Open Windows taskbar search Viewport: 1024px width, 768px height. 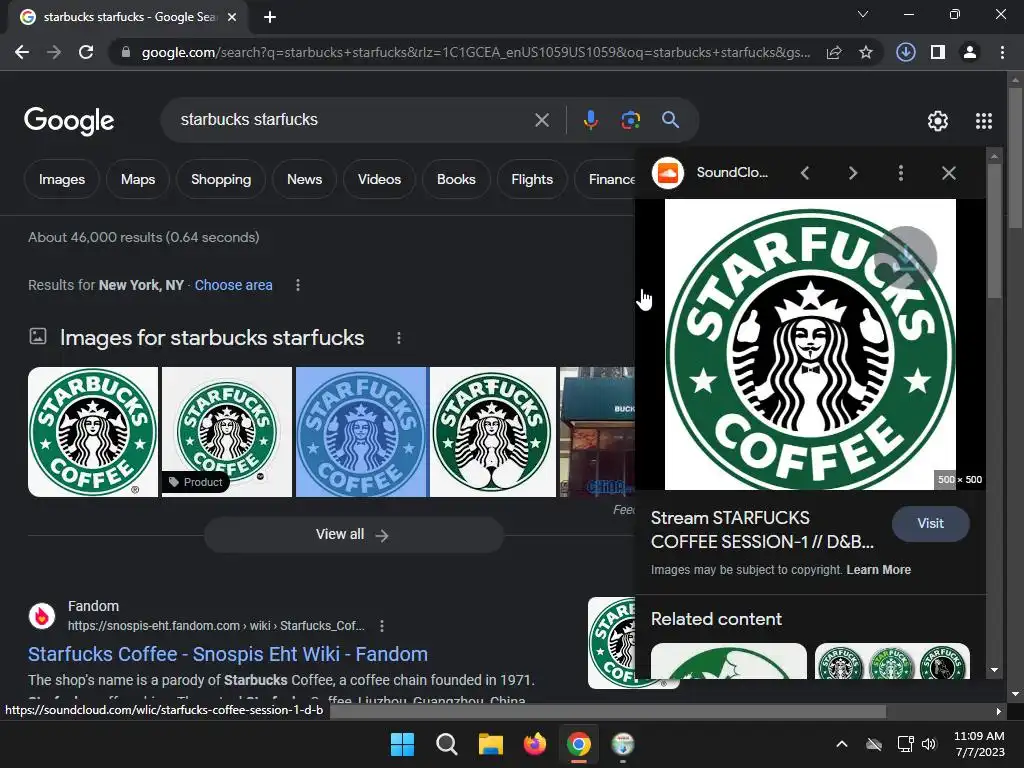click(x=447, y=744)
